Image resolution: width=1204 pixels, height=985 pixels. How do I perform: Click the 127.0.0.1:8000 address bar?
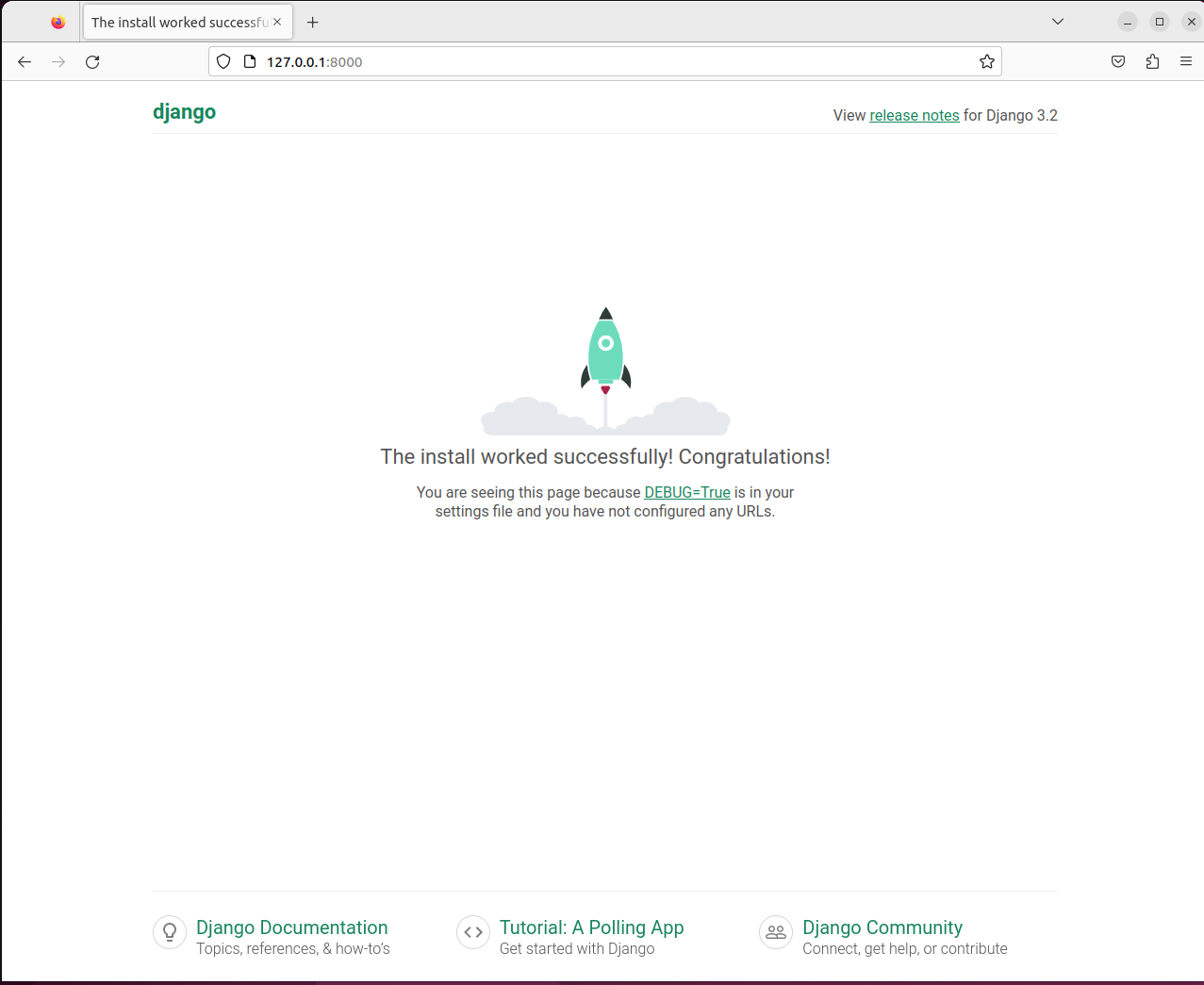click(x=604, y=61)
